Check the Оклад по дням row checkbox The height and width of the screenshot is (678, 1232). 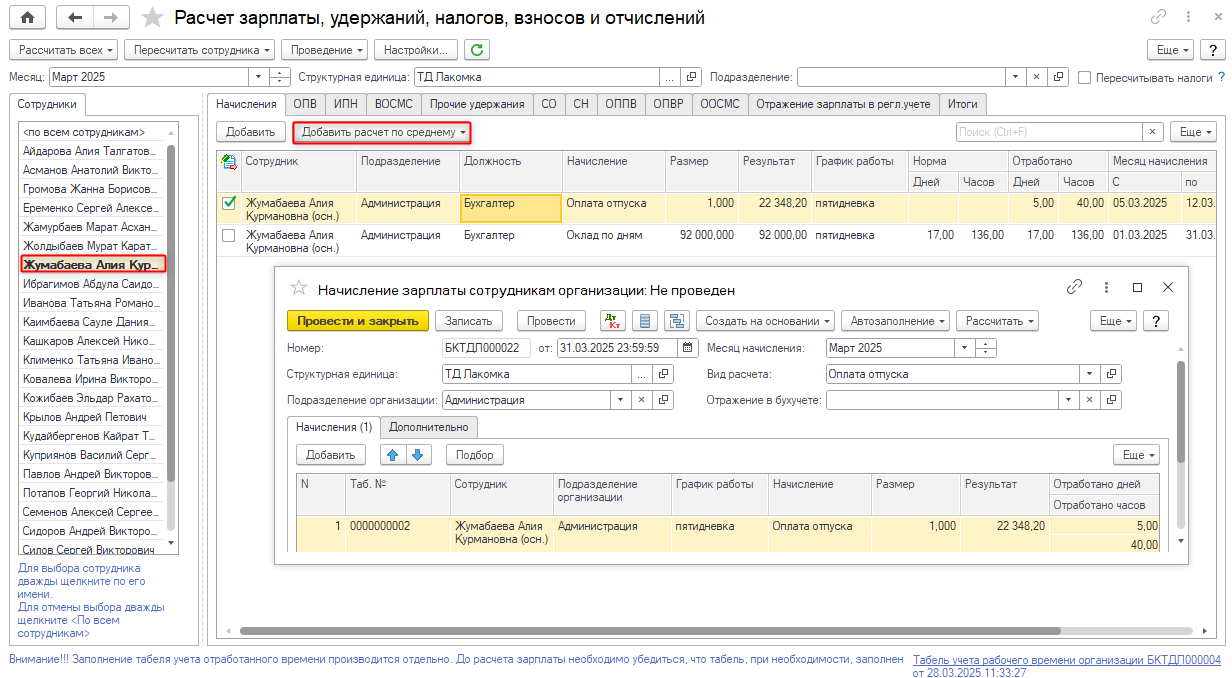pyautogui.click(x=229, y=236)
